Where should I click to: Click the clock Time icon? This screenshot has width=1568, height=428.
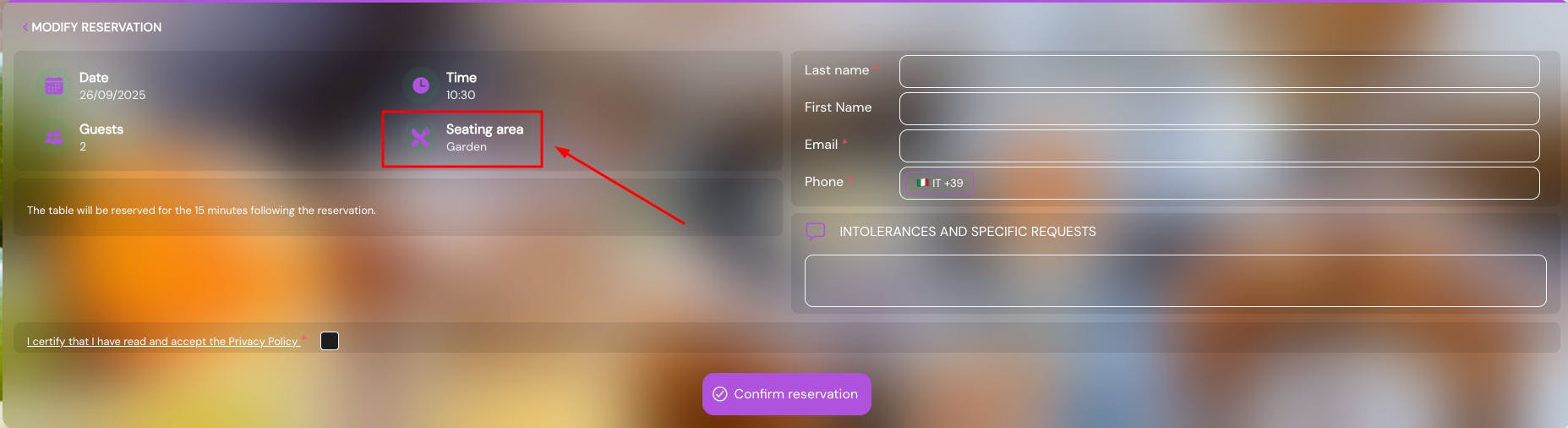tap(420, 85)
